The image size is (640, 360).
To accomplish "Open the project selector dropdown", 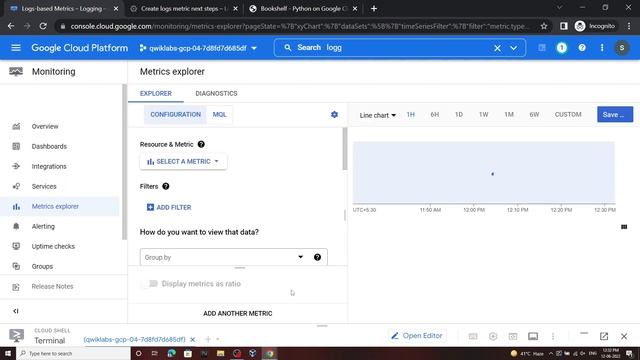I will coord(198,48).
